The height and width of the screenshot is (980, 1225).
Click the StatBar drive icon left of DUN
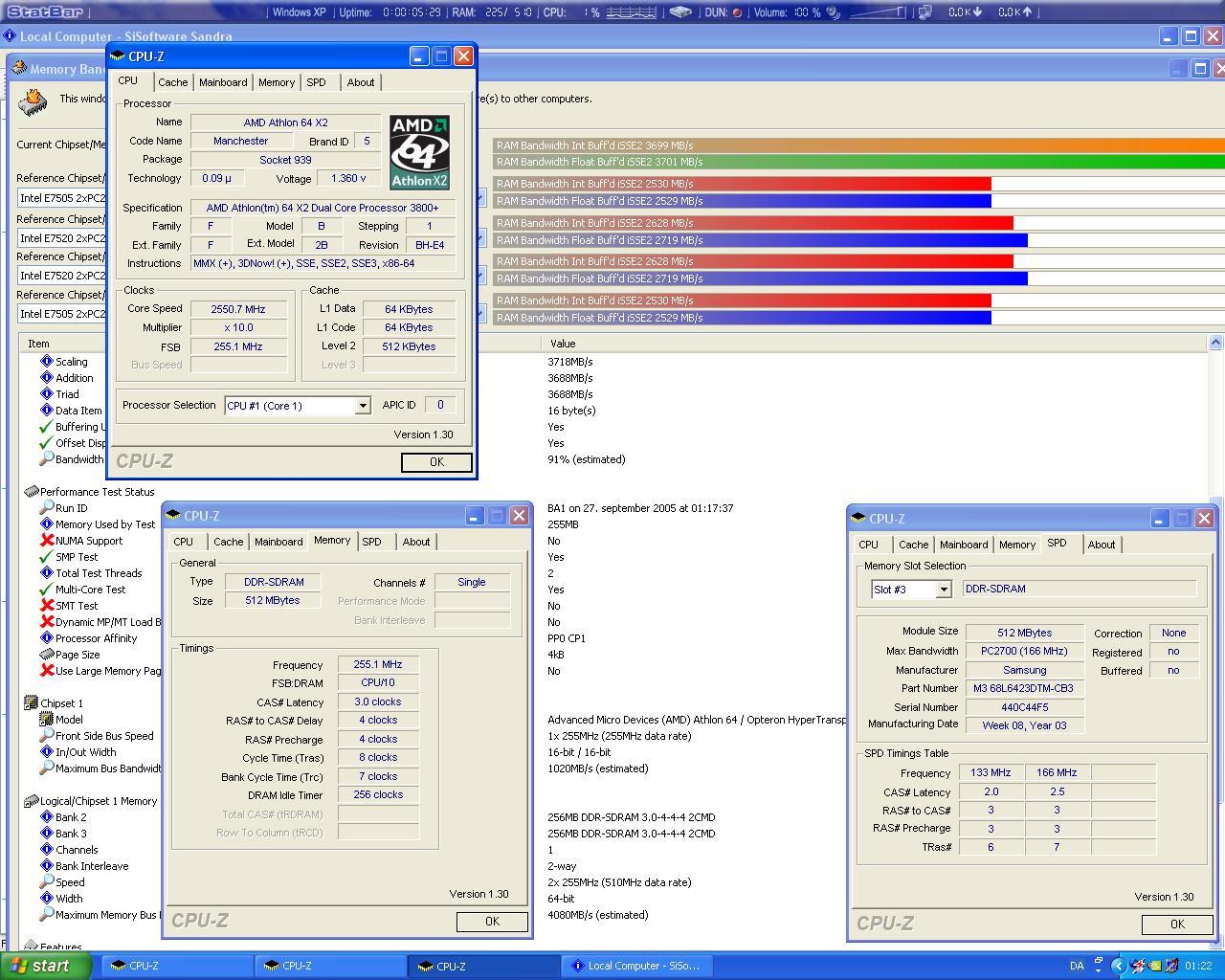[x=680, y=12]
